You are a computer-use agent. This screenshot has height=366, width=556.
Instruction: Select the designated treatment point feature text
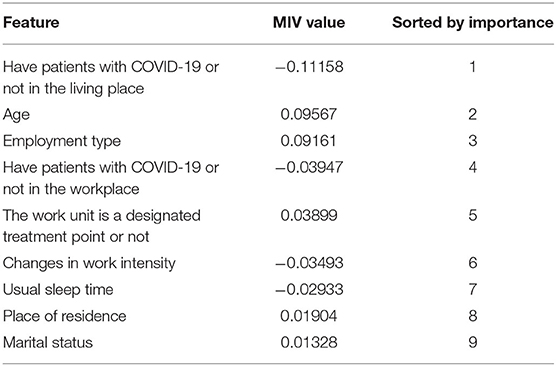102,226
